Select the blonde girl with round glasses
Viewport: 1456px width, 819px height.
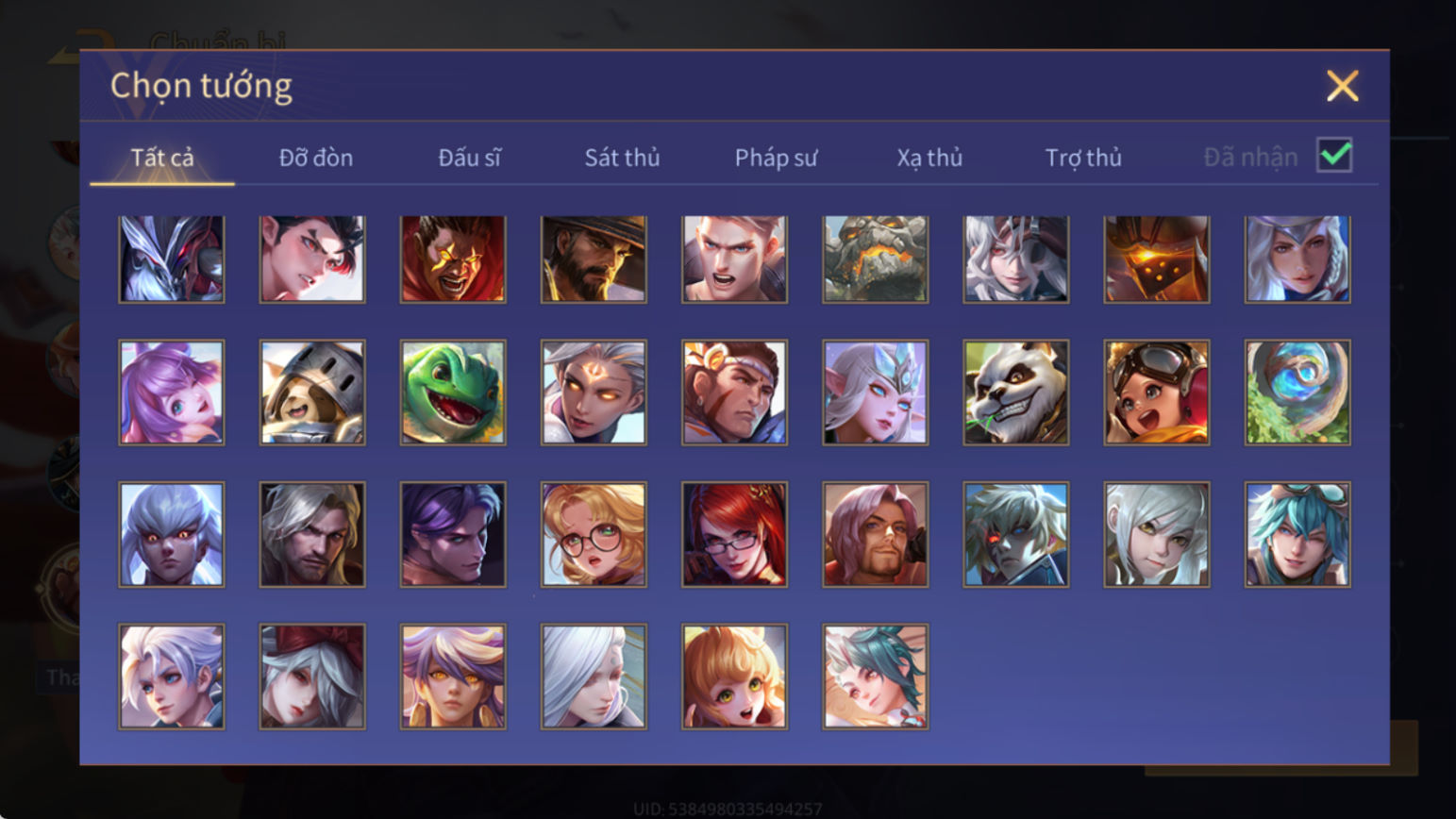pos(594,535)
